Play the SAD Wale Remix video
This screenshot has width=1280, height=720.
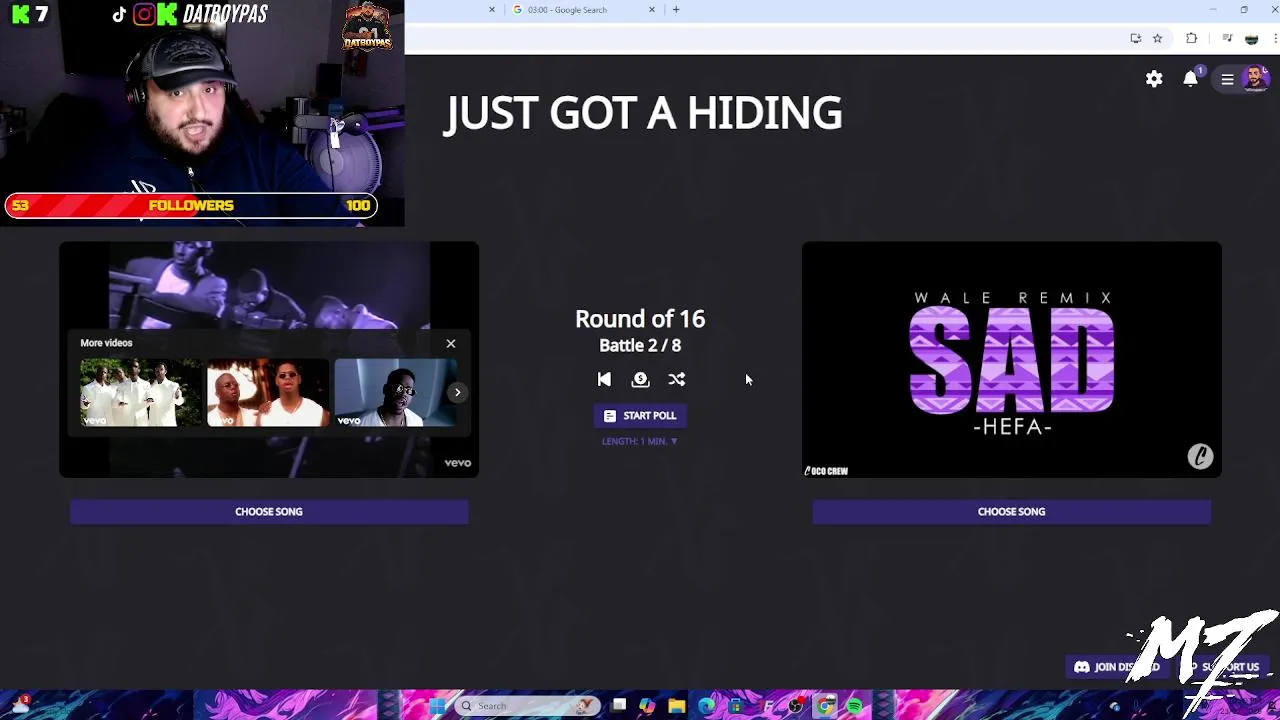[1011, 360]
